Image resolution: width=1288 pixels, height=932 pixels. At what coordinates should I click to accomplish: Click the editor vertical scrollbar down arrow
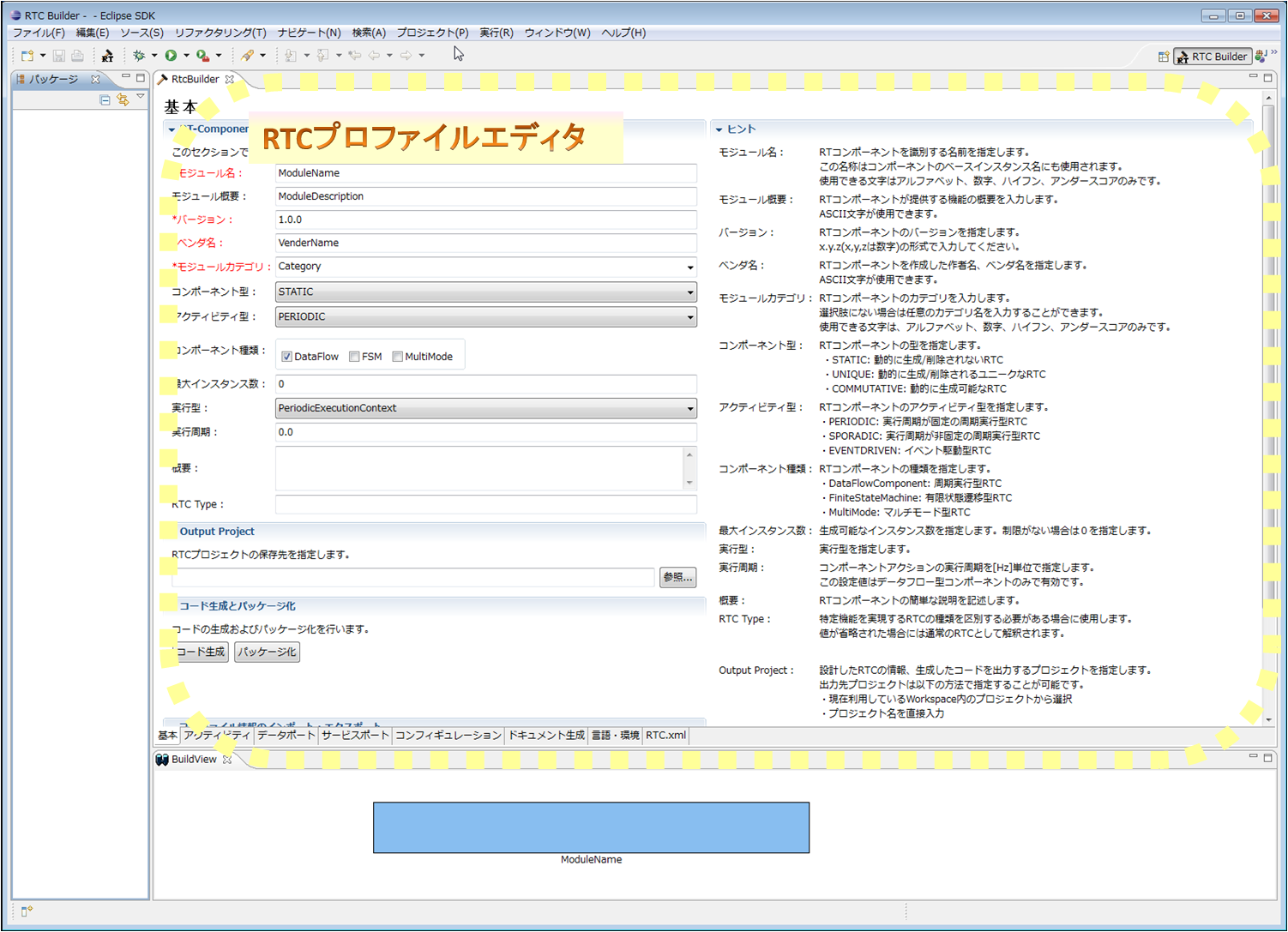click(x=1269, y=719)
